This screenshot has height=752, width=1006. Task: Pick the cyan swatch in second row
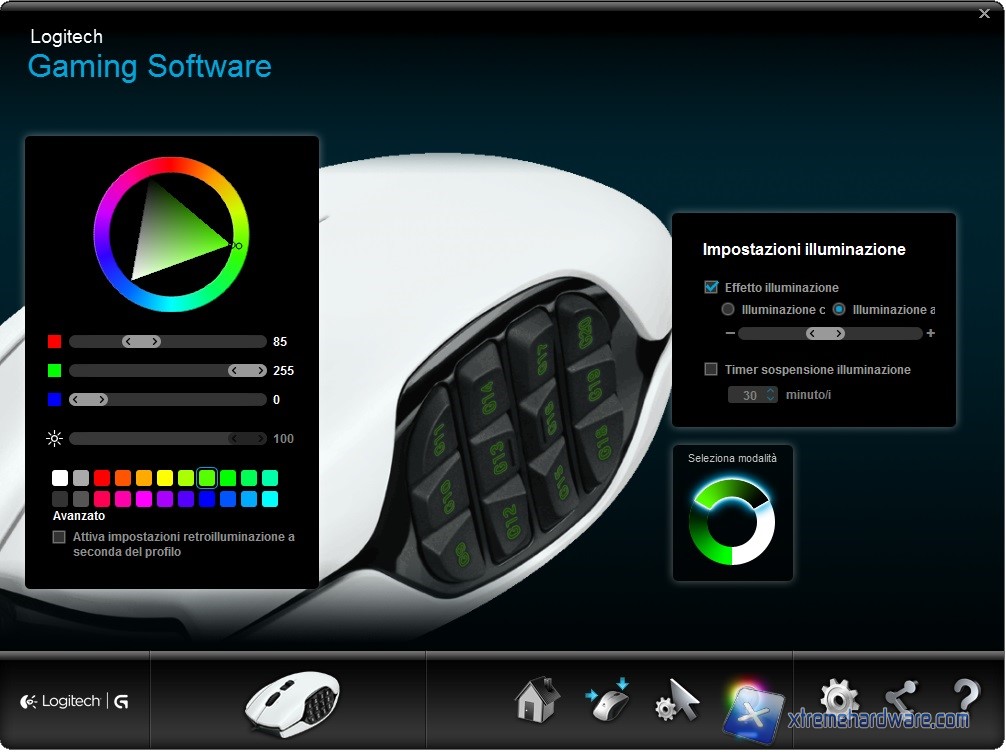tap(270, 499)
